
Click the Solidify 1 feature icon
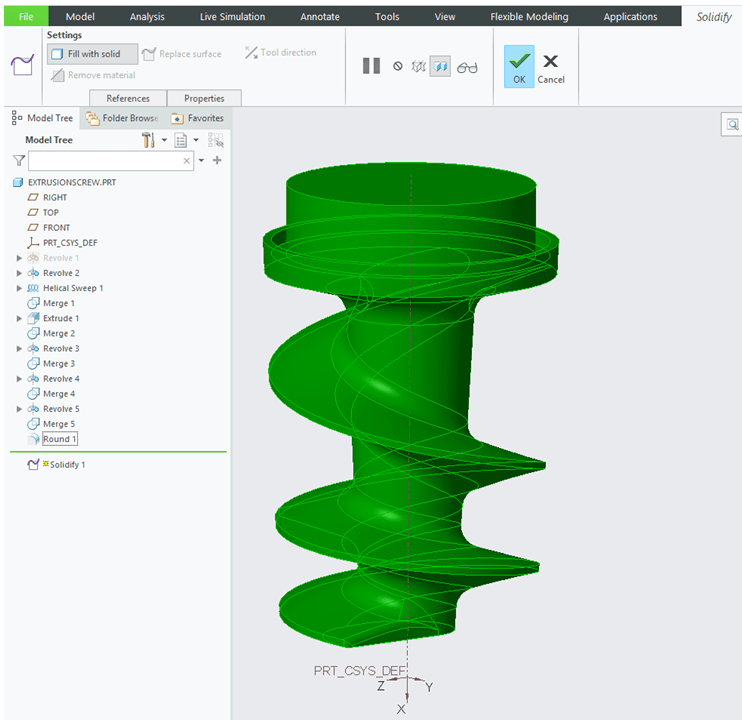coord(33,465)
